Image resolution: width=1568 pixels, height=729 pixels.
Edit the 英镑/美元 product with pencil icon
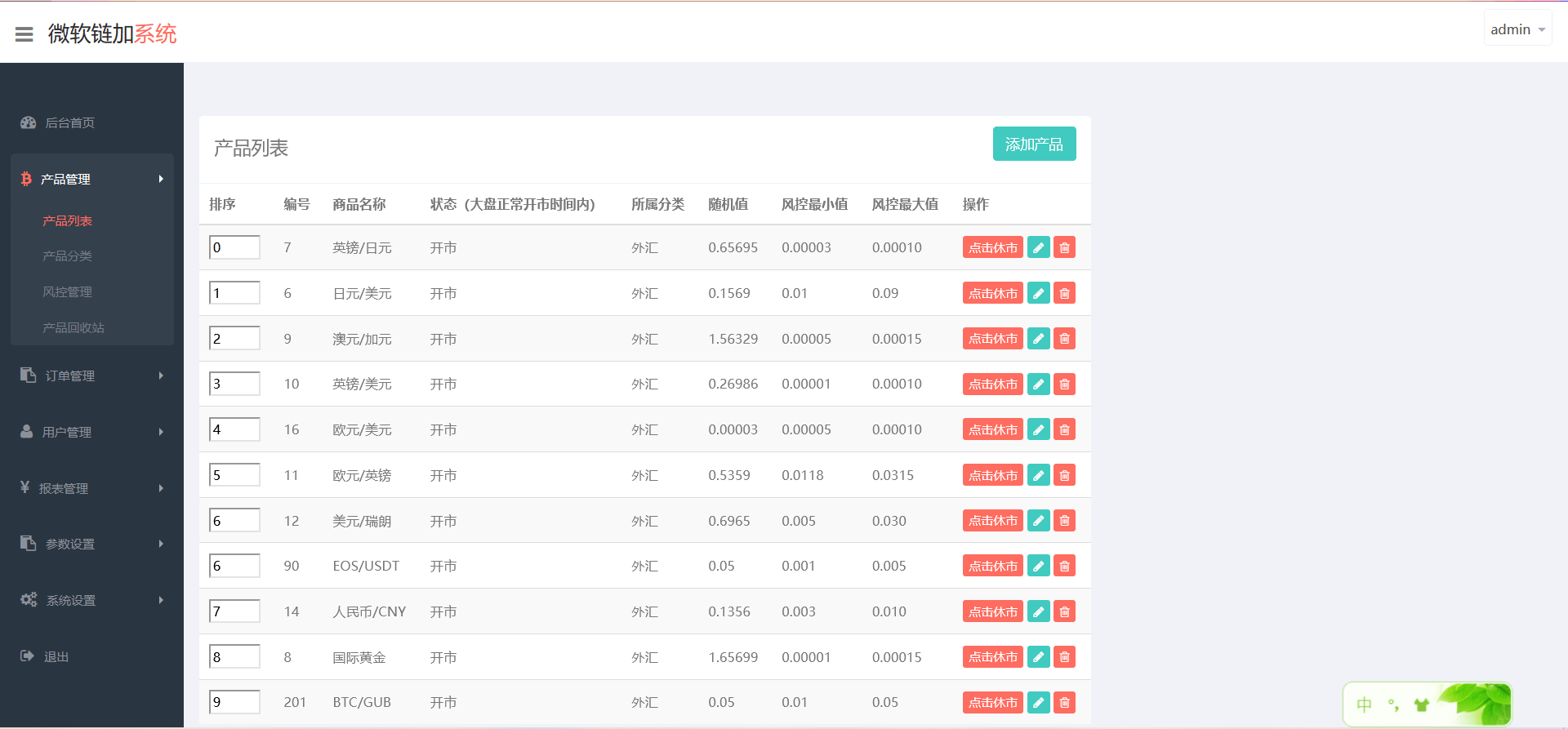point(1038,384)
